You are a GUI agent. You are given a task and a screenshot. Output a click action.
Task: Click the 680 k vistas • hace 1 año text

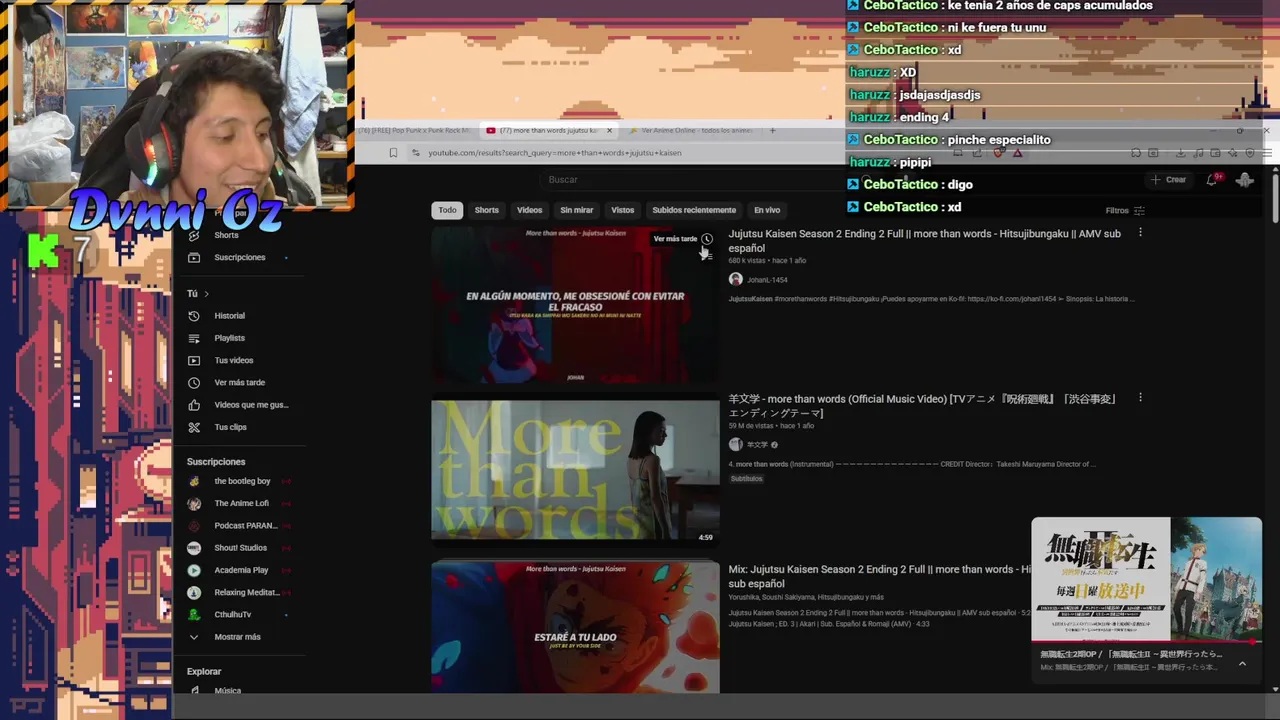click(x=767, y=261)
